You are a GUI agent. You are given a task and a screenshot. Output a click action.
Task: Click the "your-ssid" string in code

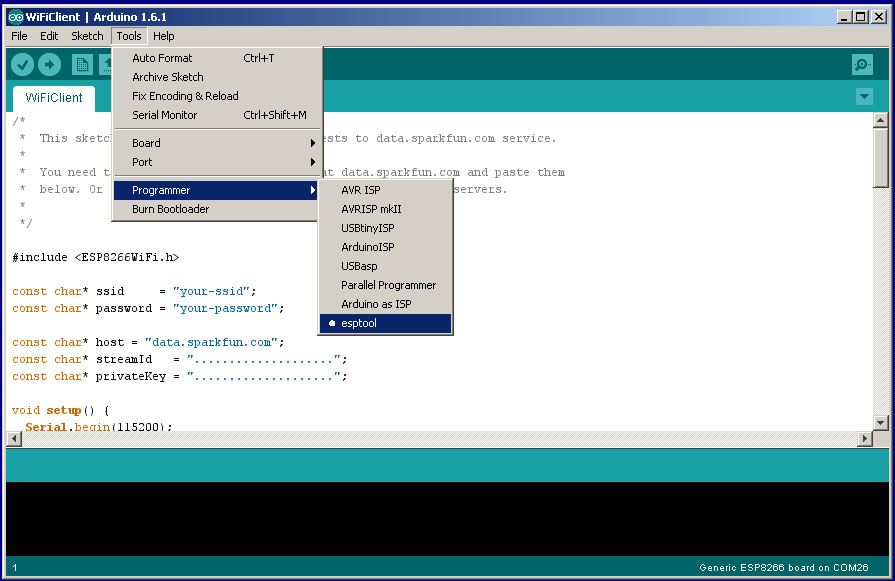pos(211,291)
